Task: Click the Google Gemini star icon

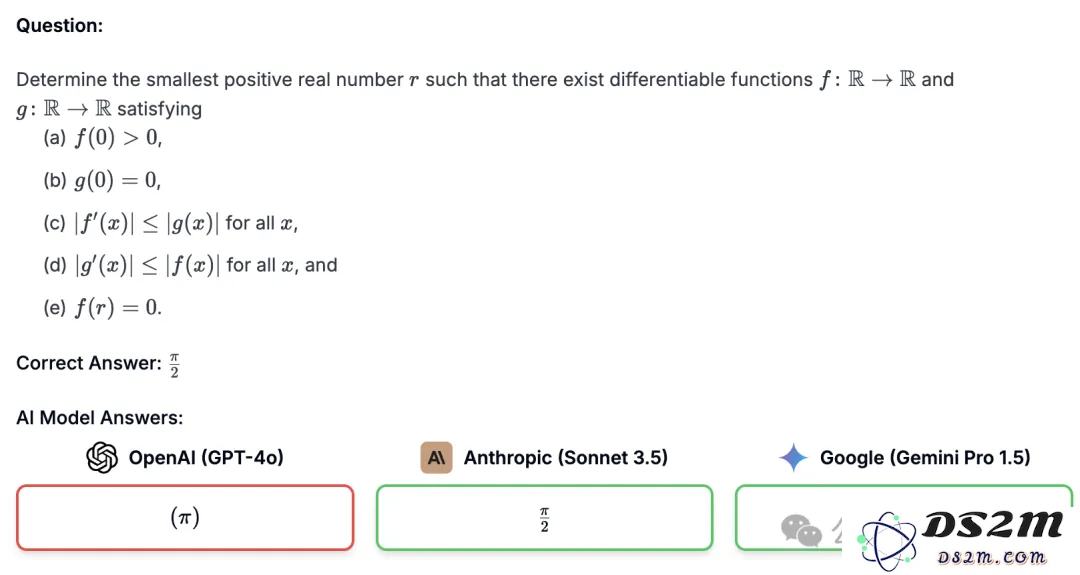Action: click(793, 457)
